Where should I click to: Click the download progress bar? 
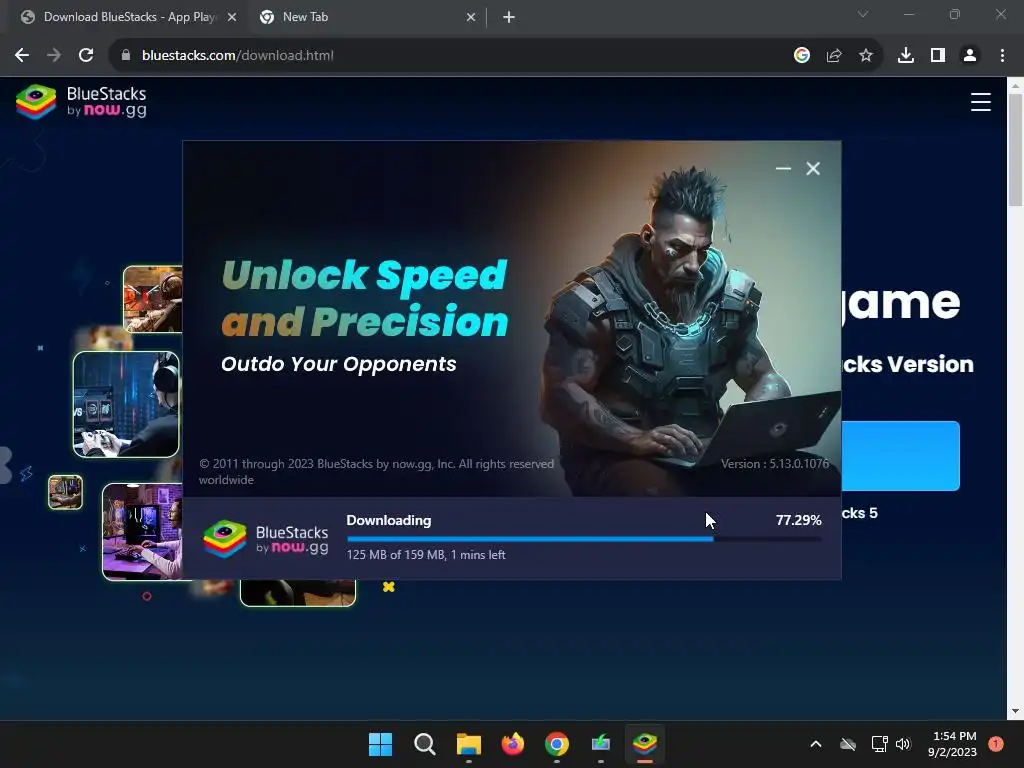(x=584, y=539)
